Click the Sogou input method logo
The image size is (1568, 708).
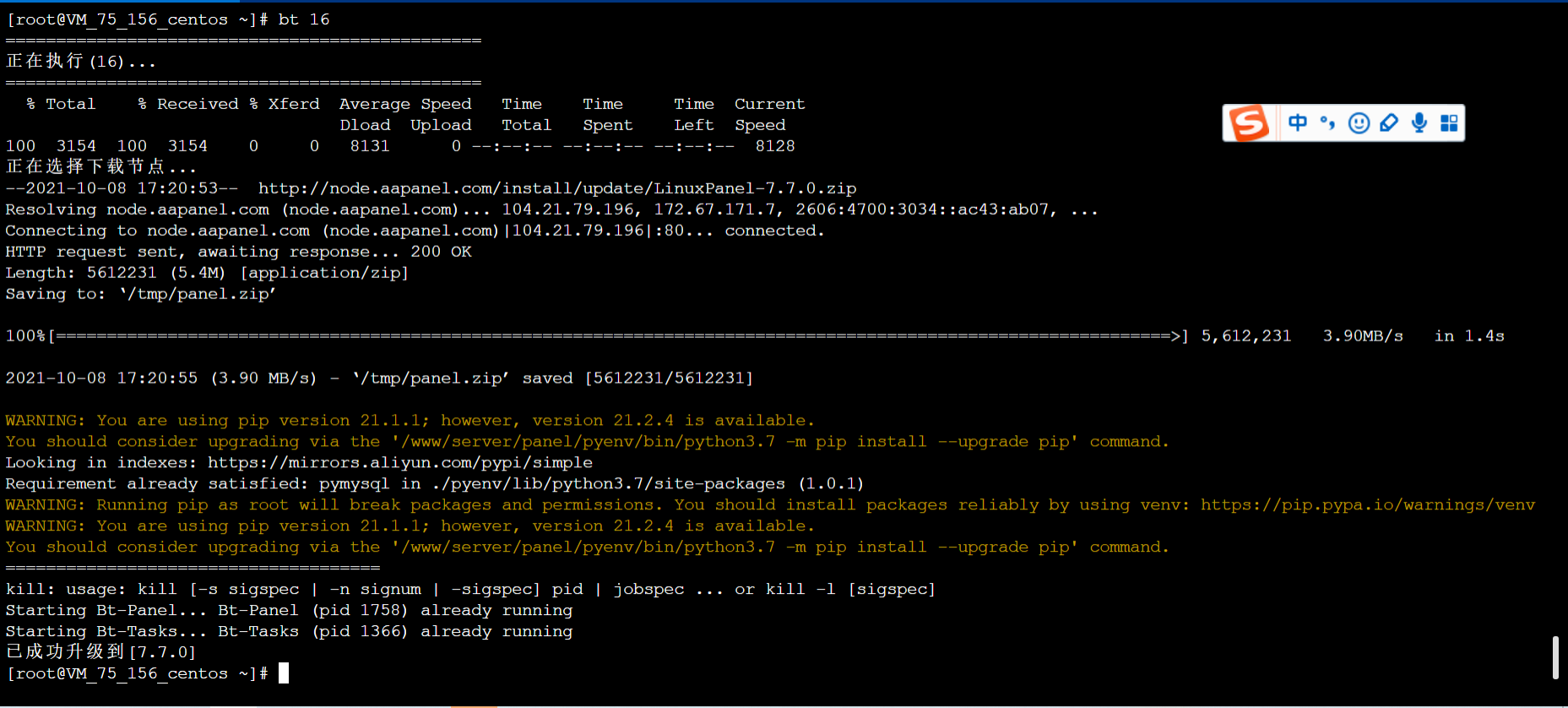1249,123
